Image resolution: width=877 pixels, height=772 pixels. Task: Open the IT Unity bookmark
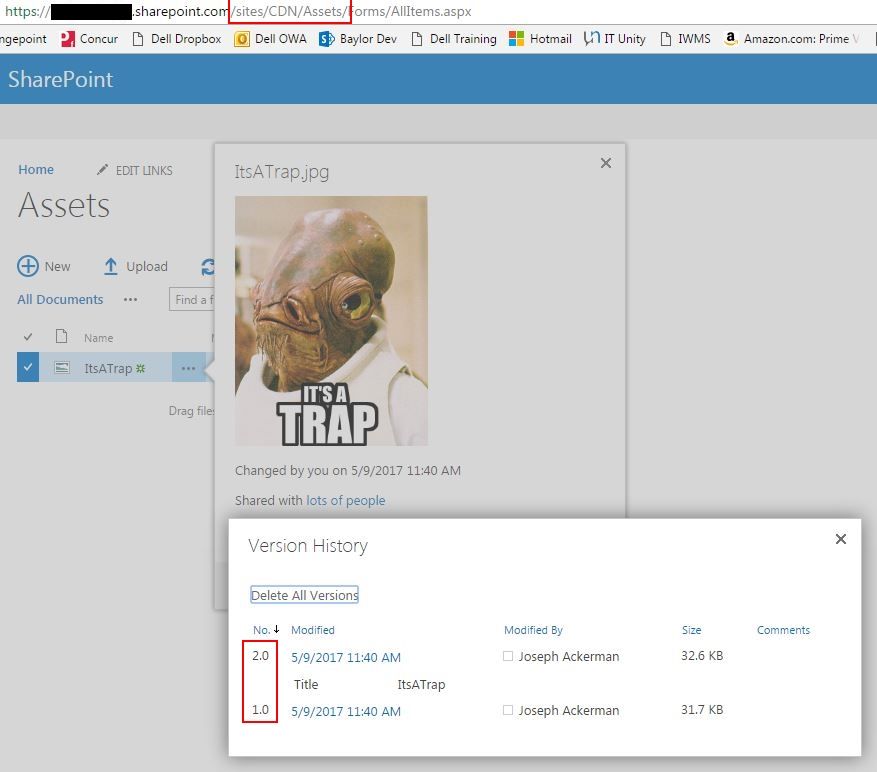(x=614, y=39)
